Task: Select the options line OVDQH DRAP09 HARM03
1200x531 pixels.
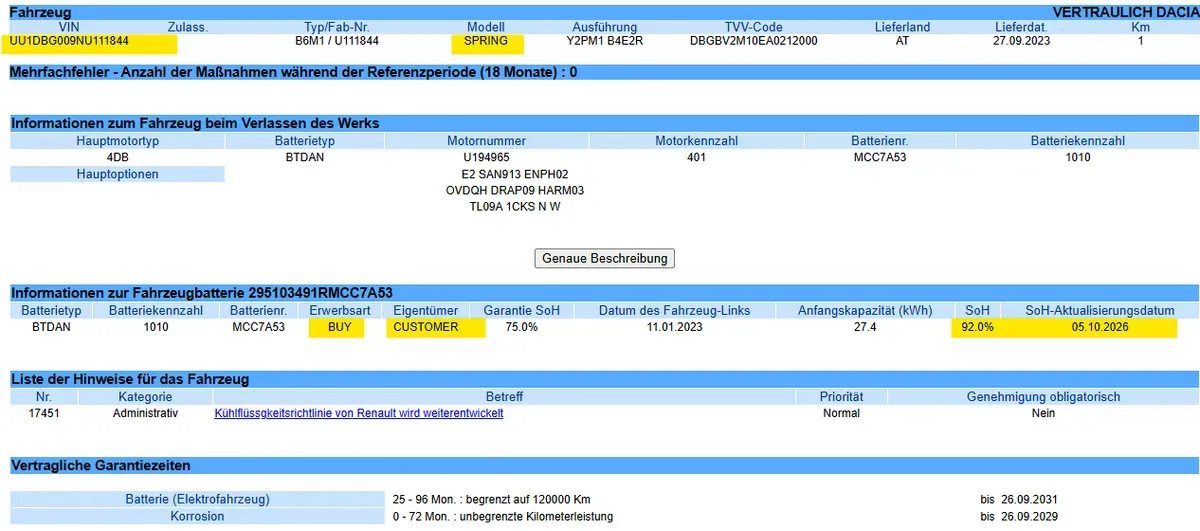Action: click(x=515, y=190)
